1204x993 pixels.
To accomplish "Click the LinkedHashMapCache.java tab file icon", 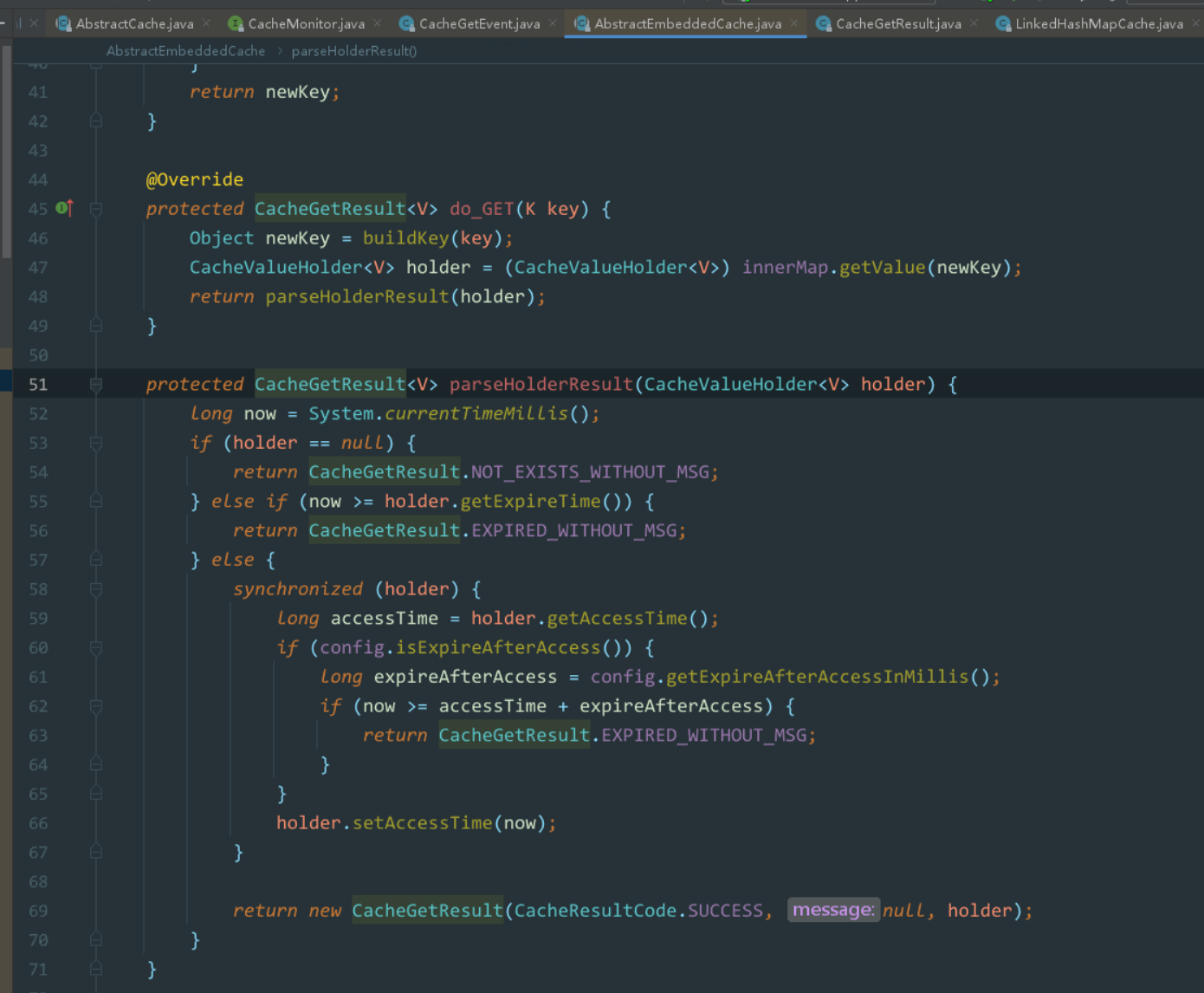I will pyautogui.click(x=1003, y=23).
